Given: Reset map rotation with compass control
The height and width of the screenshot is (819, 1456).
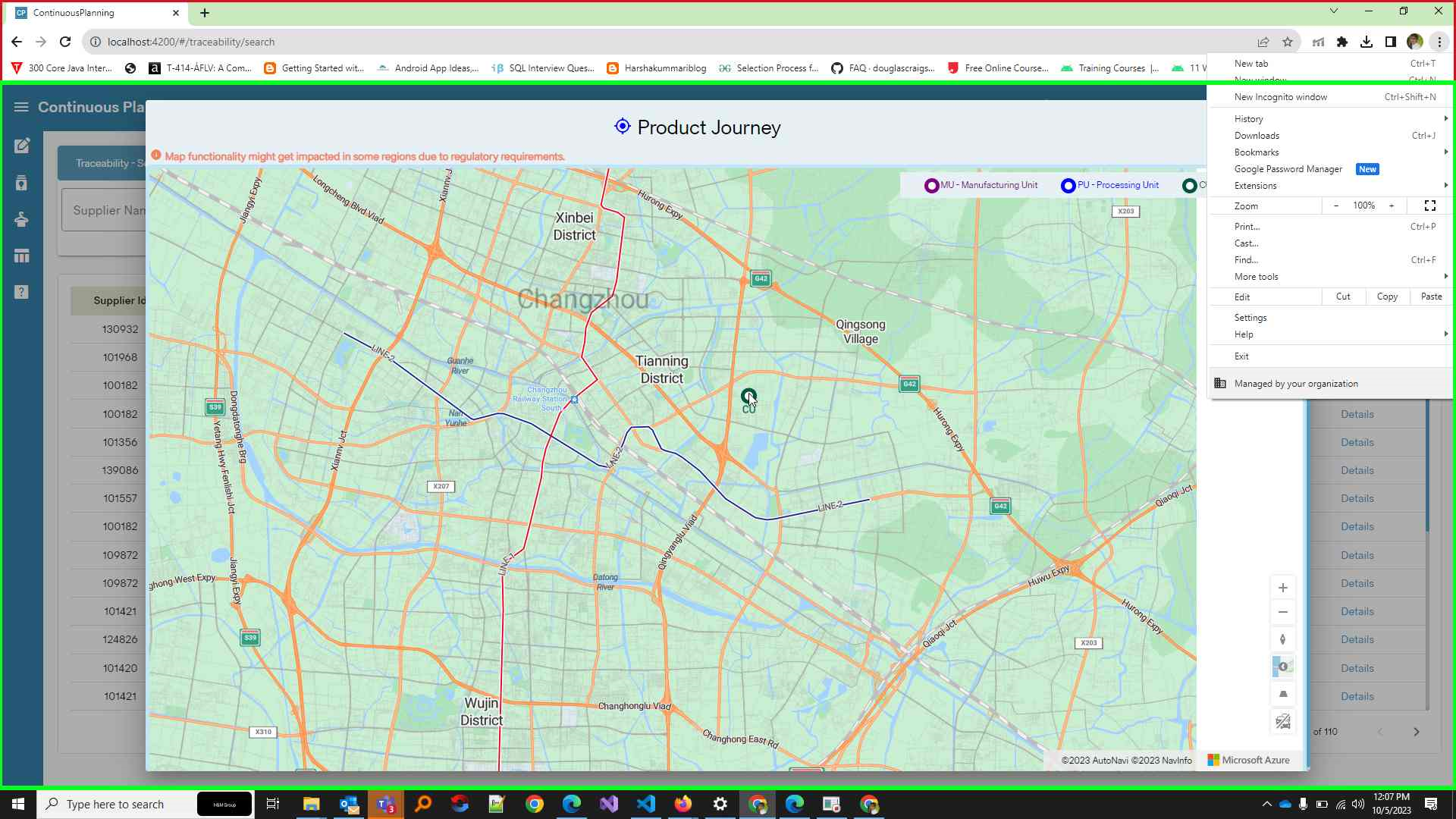Looking at the screenshot, I should [1282, 639].
